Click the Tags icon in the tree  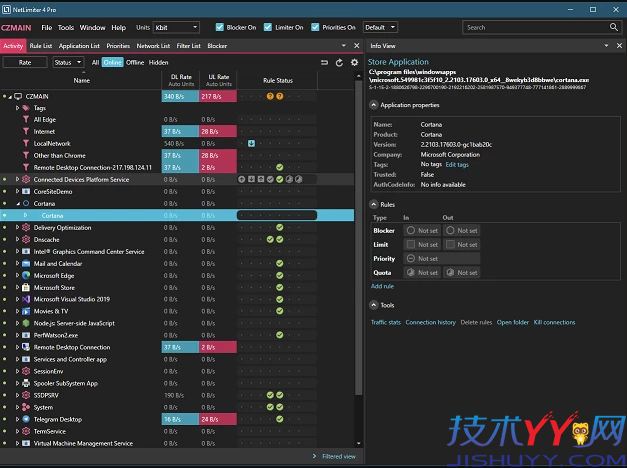(x=26, y=108)
